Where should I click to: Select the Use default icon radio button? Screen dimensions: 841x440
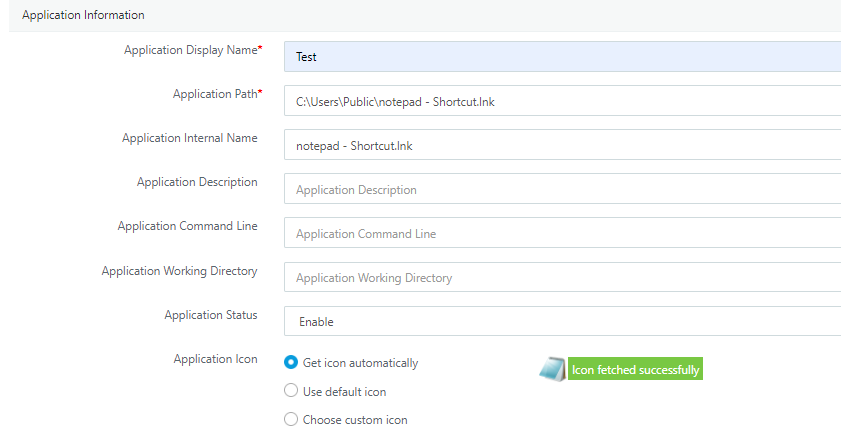click(x=291, y=391)
